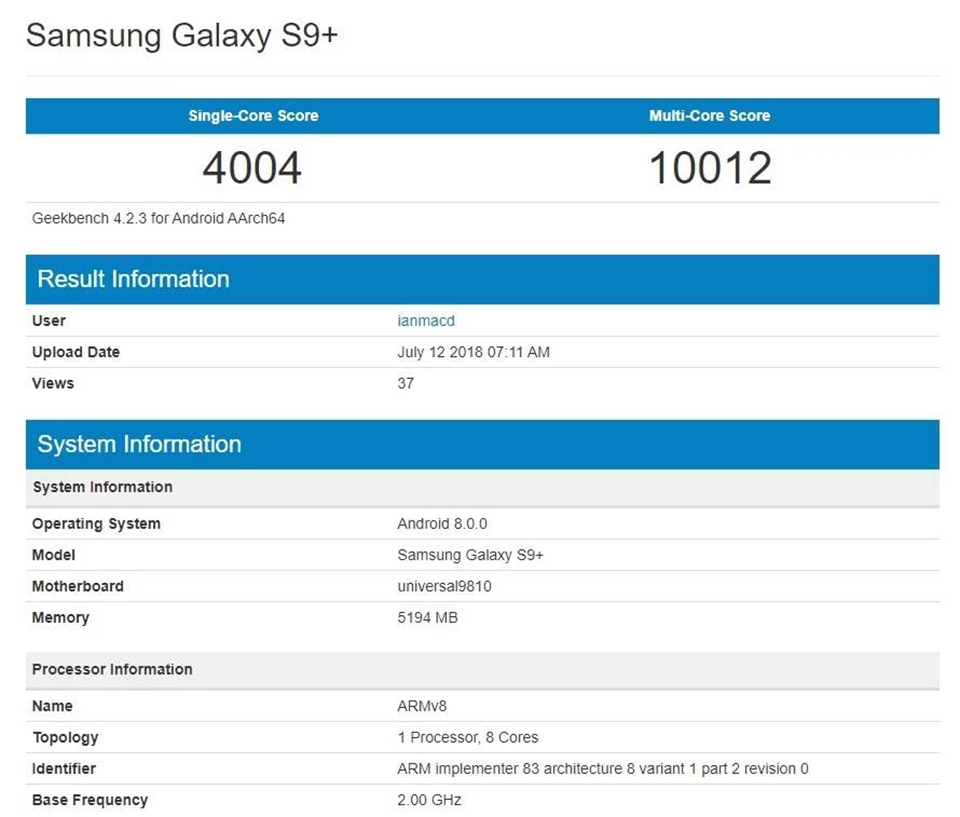
Task: Click the Motherboard row label
Action: point(78,586)
